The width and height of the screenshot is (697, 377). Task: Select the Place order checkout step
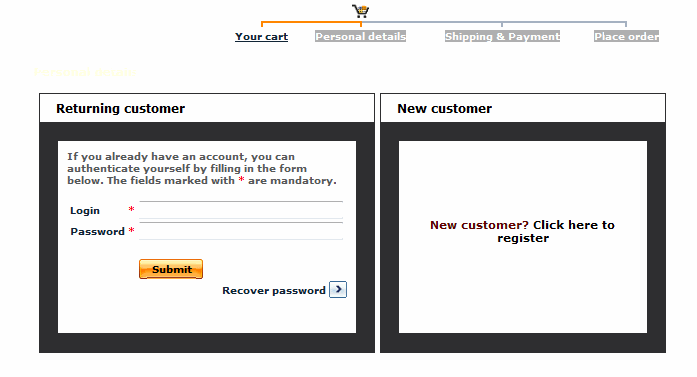coord(626,36)
